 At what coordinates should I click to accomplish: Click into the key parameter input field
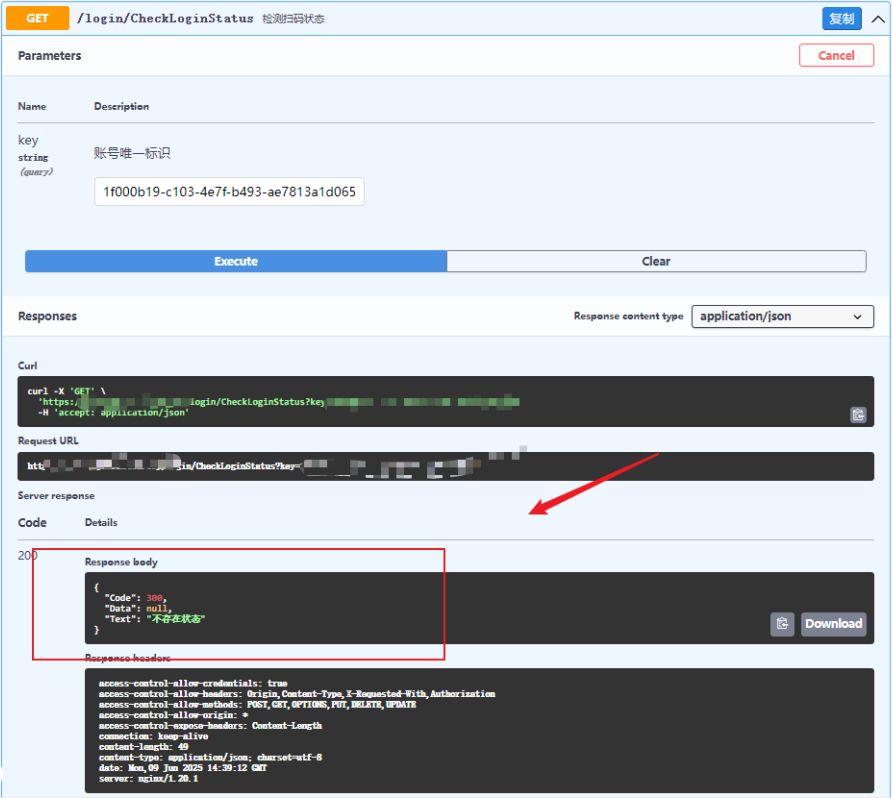click(229, 191)
